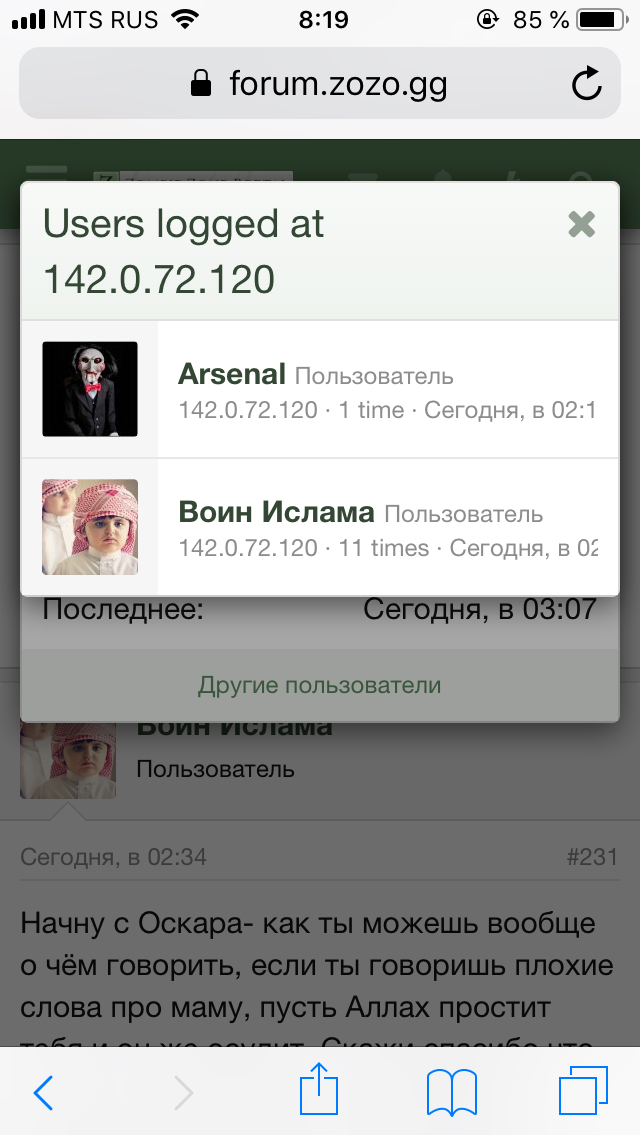Tap the battery indicator in status bar
The height and width of the screenshot is (1135, 640).
(x=601, y=20)
